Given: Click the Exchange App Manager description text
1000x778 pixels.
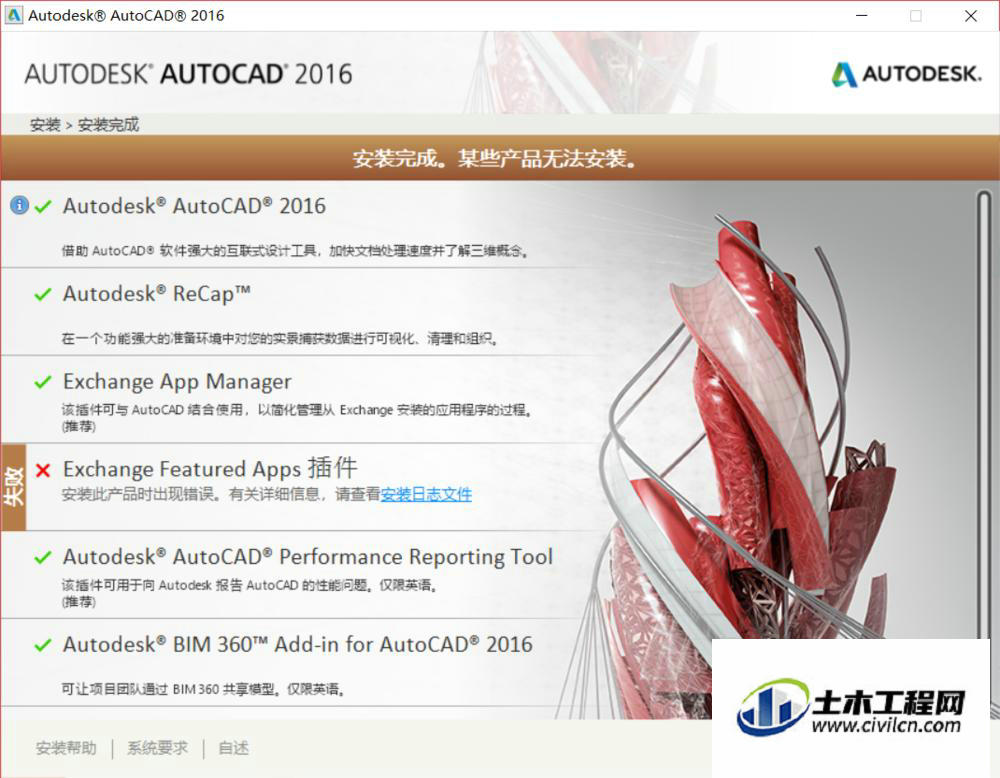Looking at the screenshot, I should tap(297, 417).
